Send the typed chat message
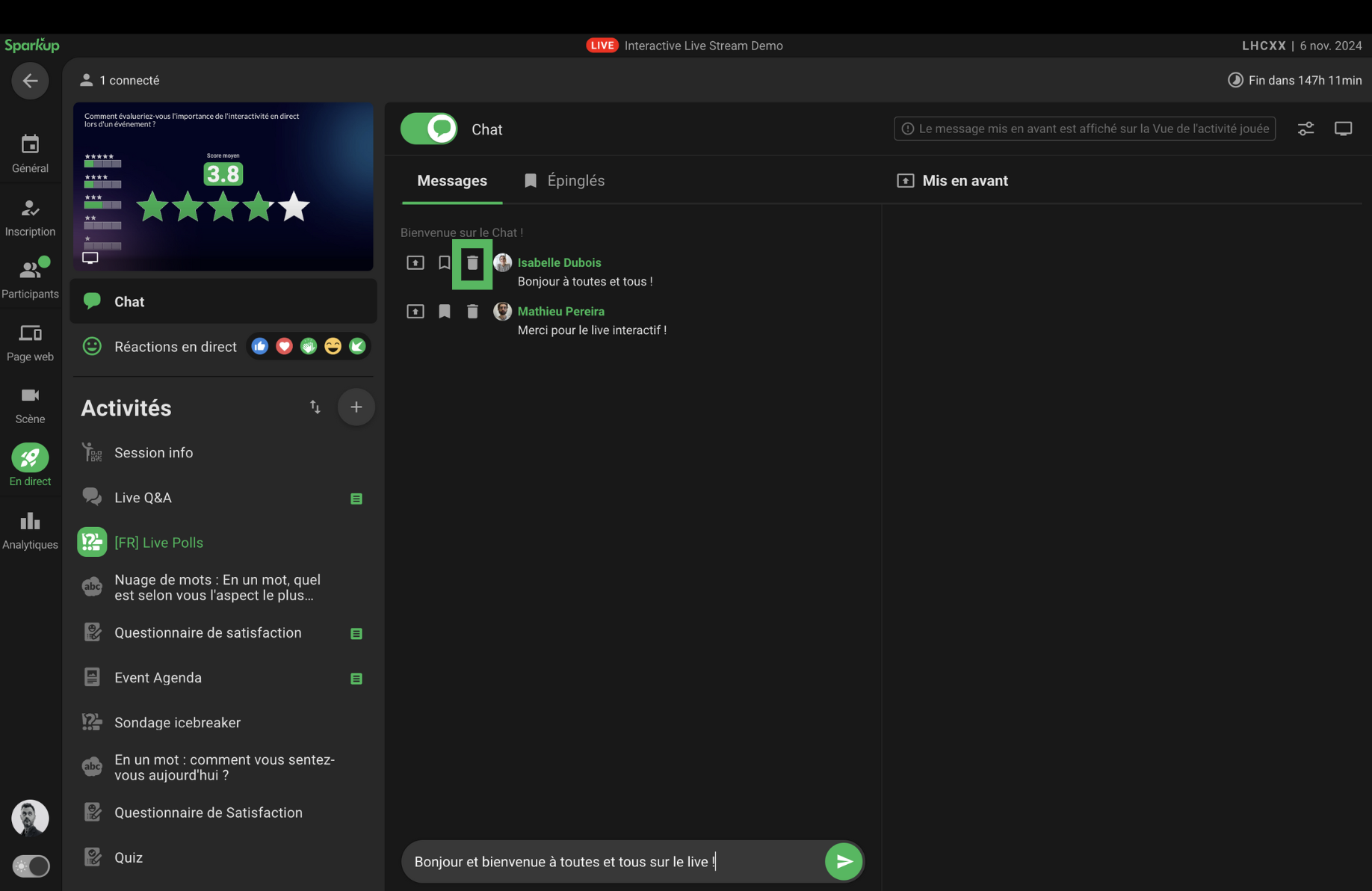1372x891 pixels. [x=843, y=862]
